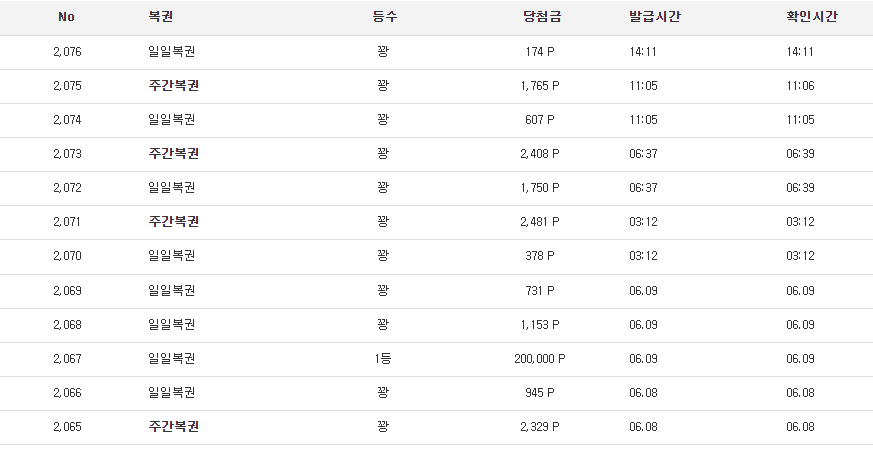Click the 꽝 result in row 2,066

pos(382,393)
